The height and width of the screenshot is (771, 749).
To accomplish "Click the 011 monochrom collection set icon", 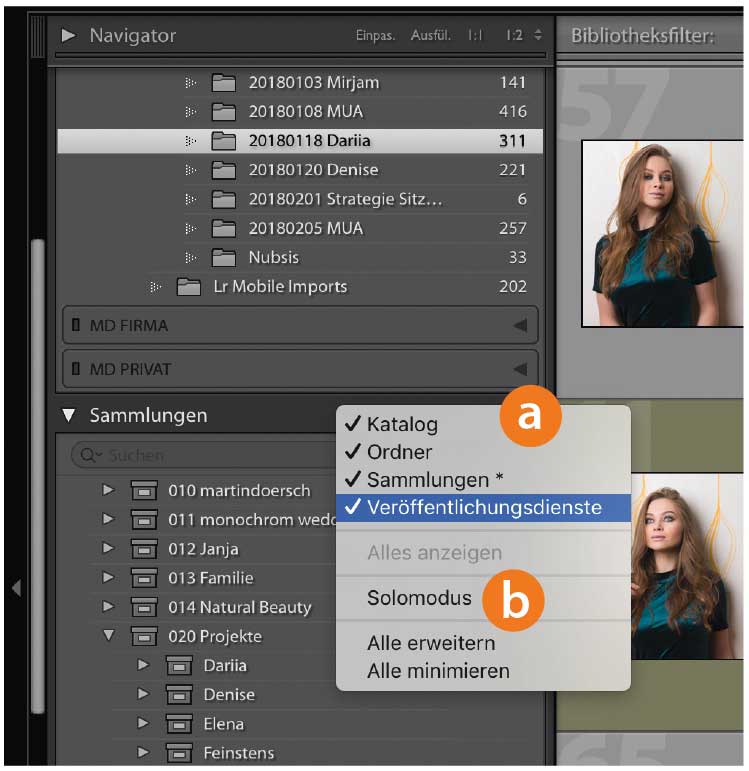I will [144, 520].
